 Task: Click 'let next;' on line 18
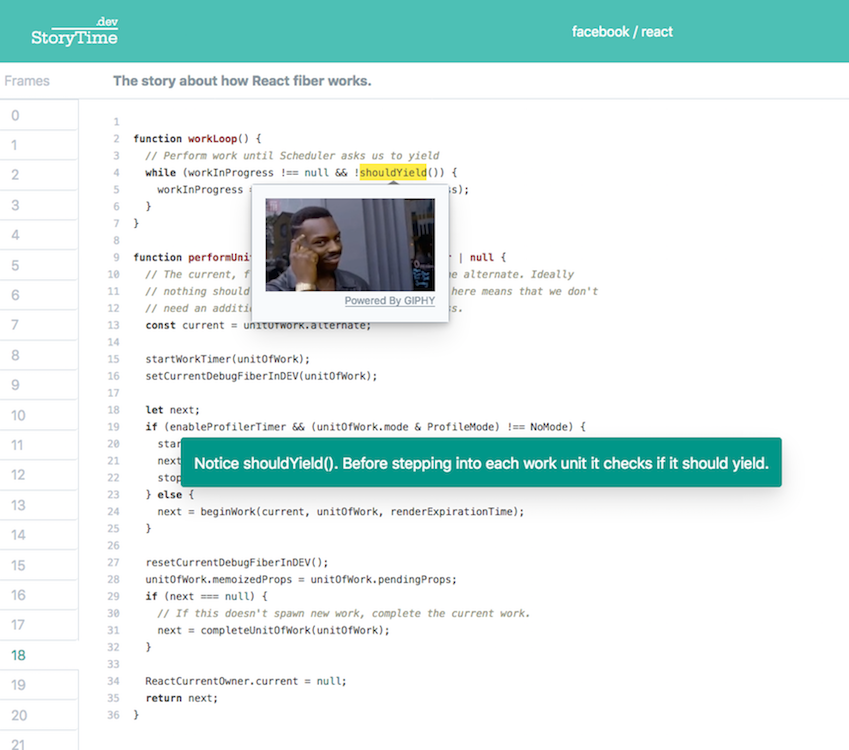click(172, 410)
